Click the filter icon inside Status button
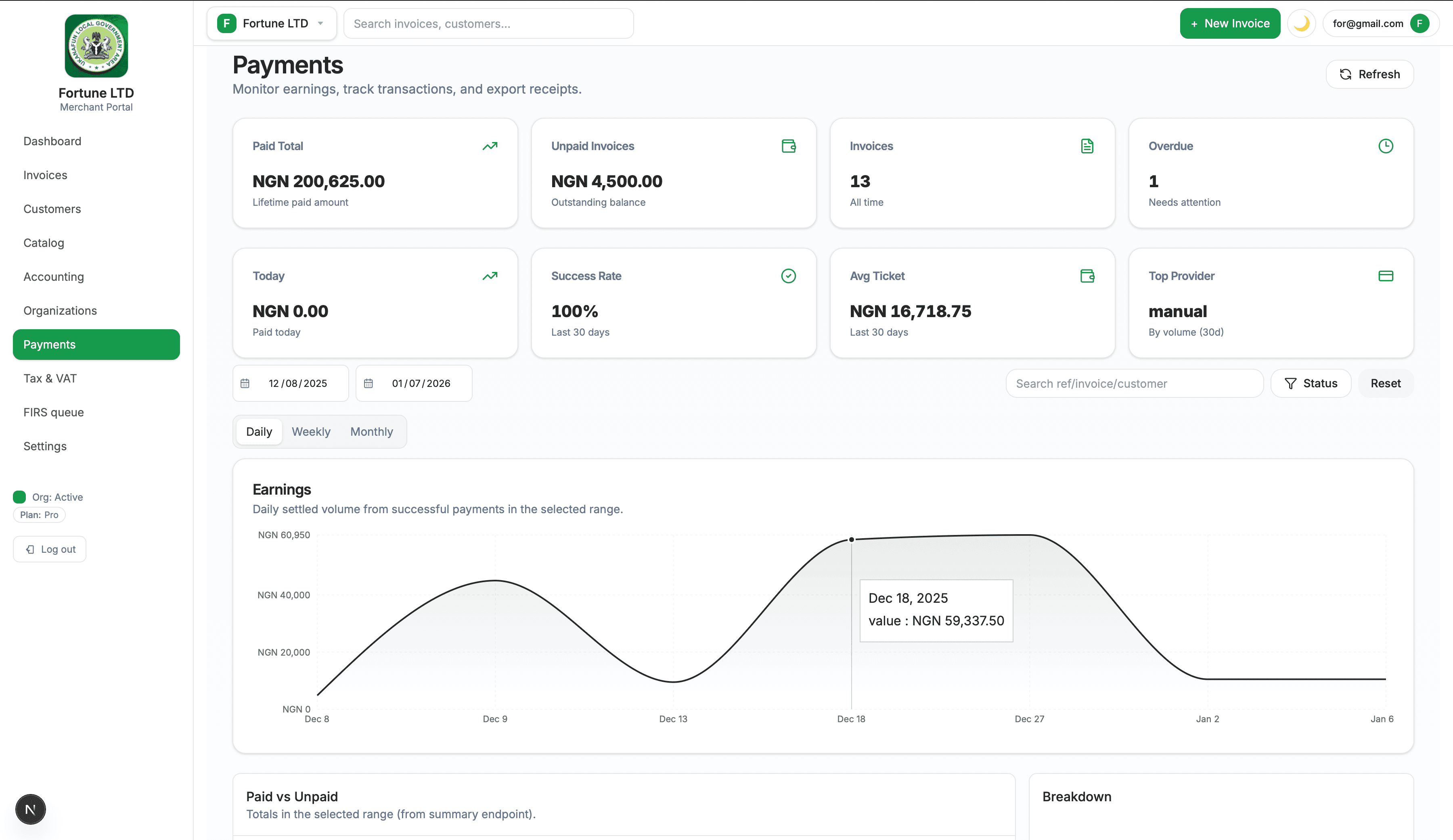The width and height of the screenshot is (1453, 840). pyautogui.click(x=1291, y=383)
